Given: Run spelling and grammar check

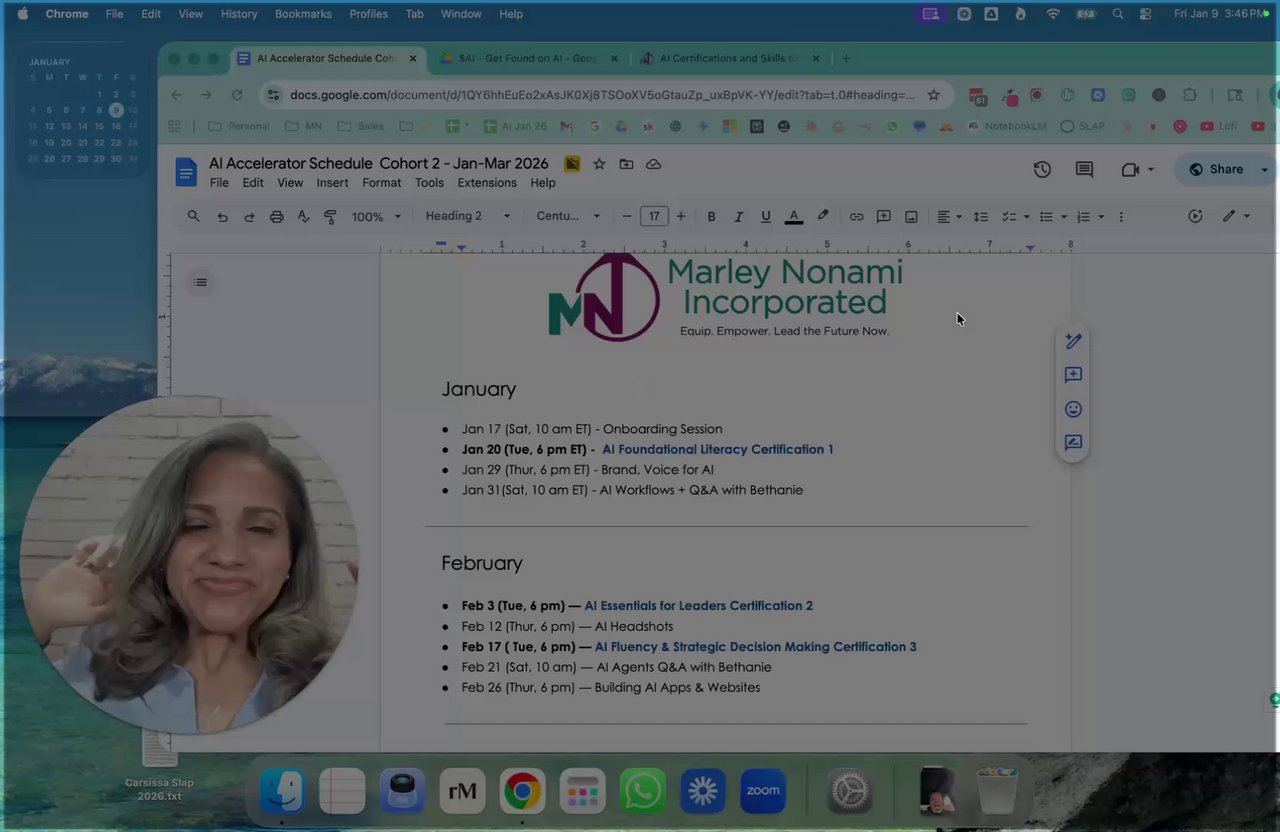Looking at the screenshot, I should coord(303,216).
